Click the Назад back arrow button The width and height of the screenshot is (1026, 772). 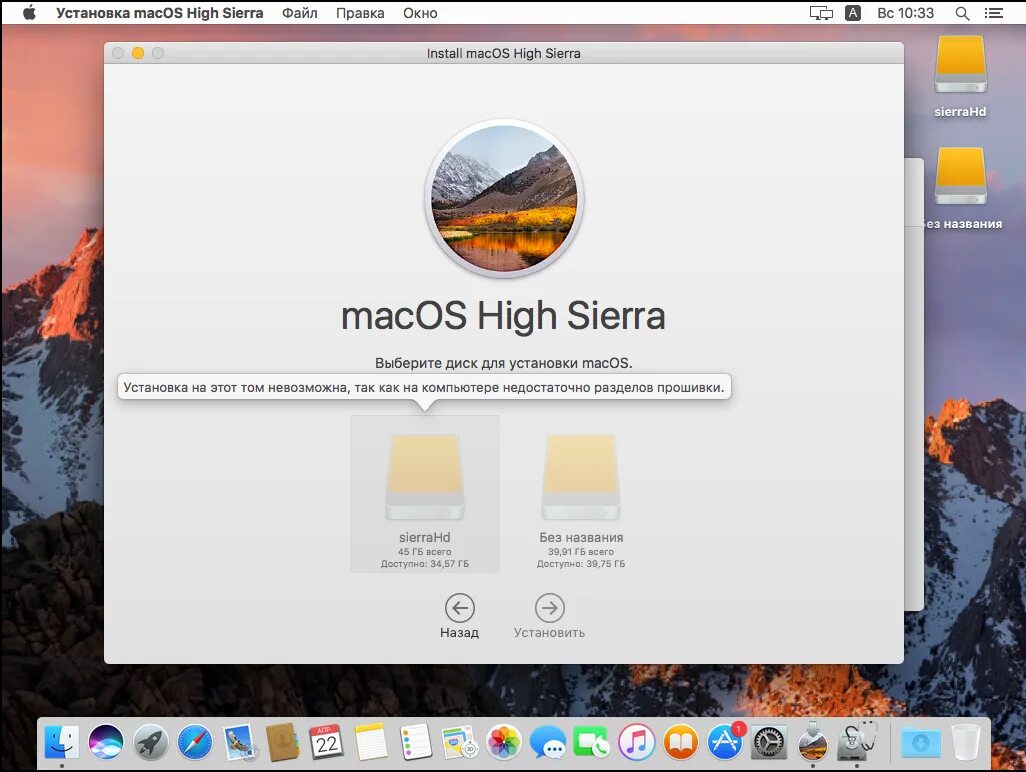click(459, 608)
